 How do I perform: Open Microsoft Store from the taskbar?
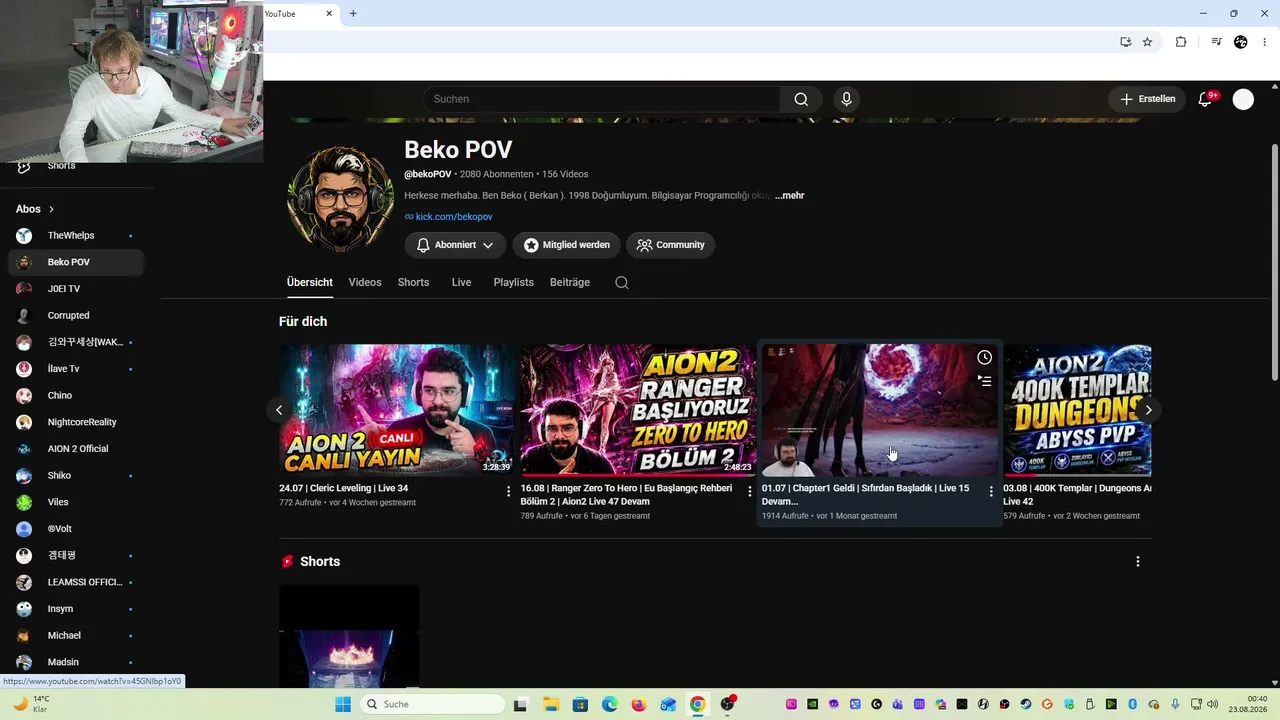[580, 704]
